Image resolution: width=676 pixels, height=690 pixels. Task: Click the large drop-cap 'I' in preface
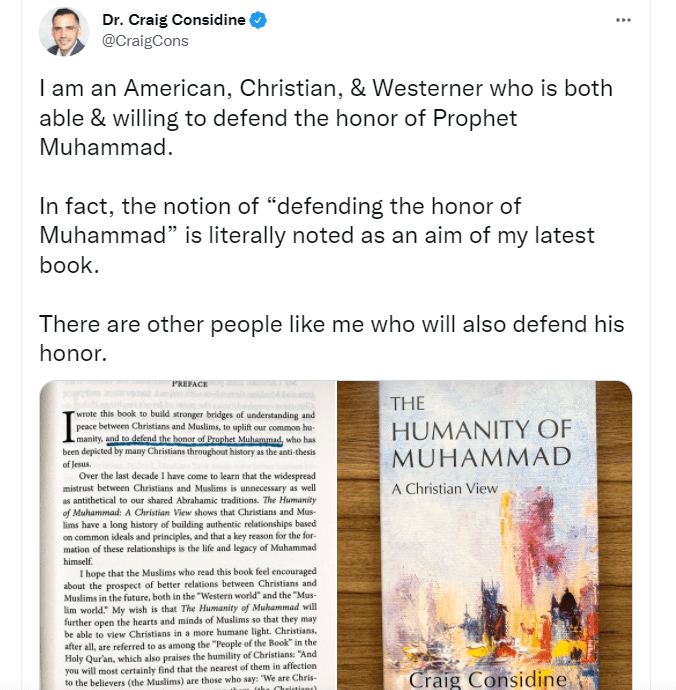tap(69, 426)
